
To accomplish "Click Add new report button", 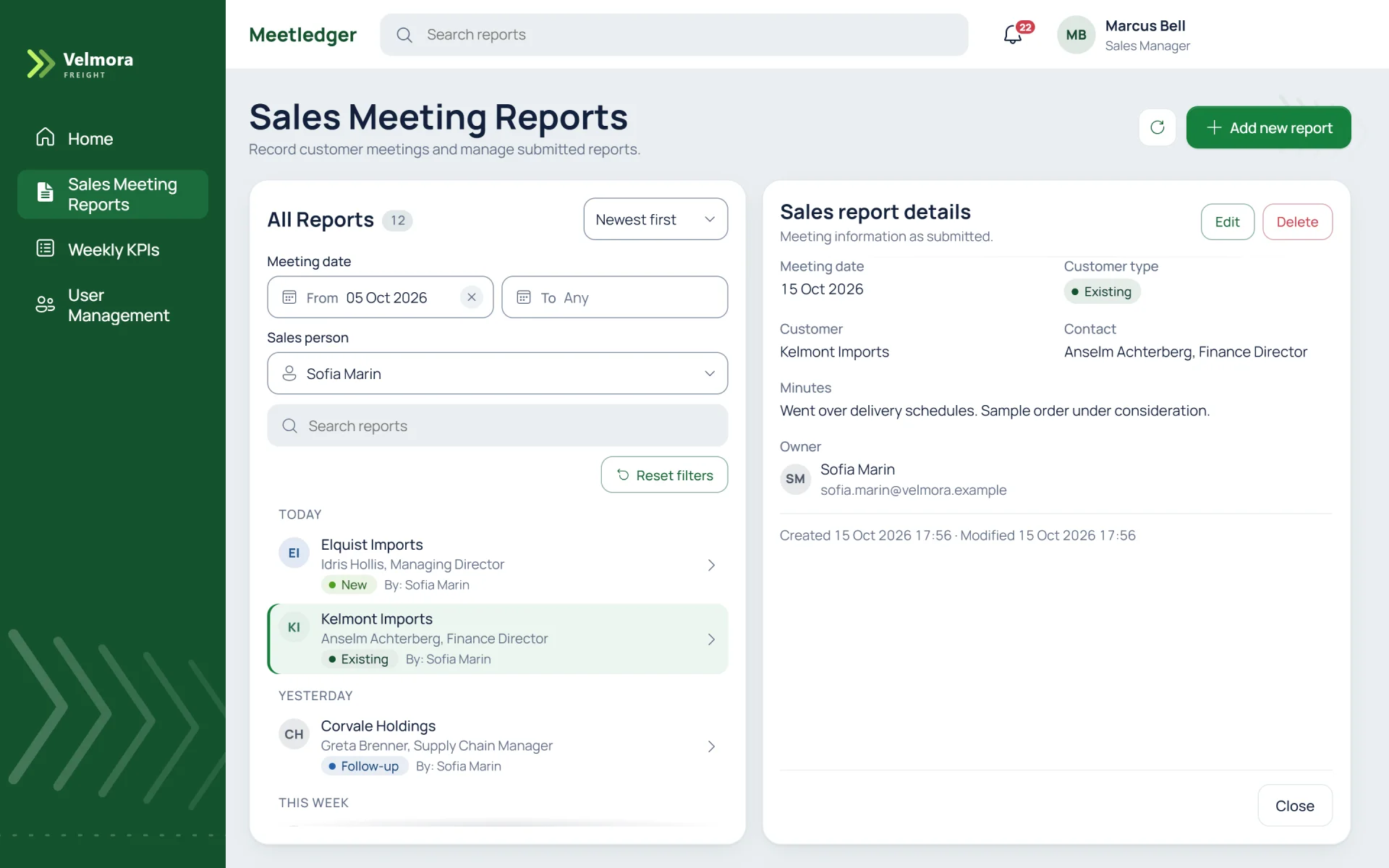I will pos(1268,127).
